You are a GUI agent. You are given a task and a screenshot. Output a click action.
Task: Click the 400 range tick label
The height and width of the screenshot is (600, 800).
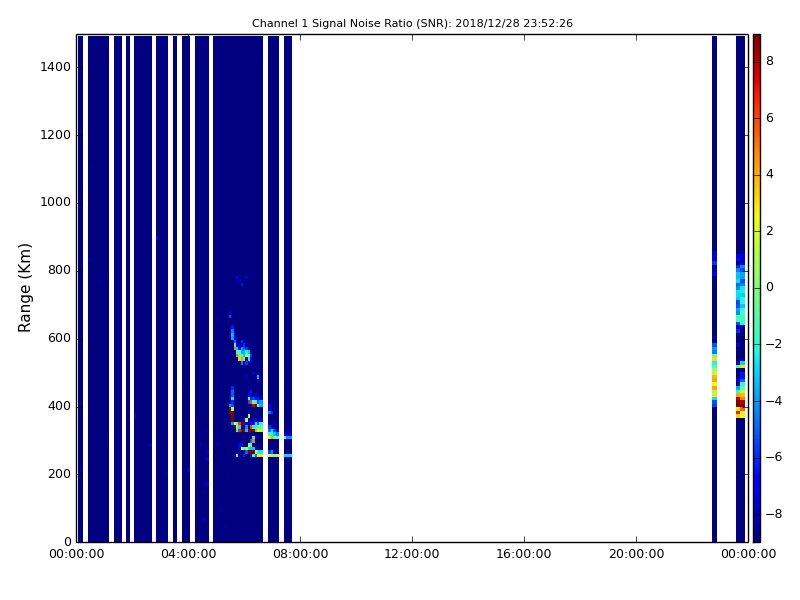59,407
